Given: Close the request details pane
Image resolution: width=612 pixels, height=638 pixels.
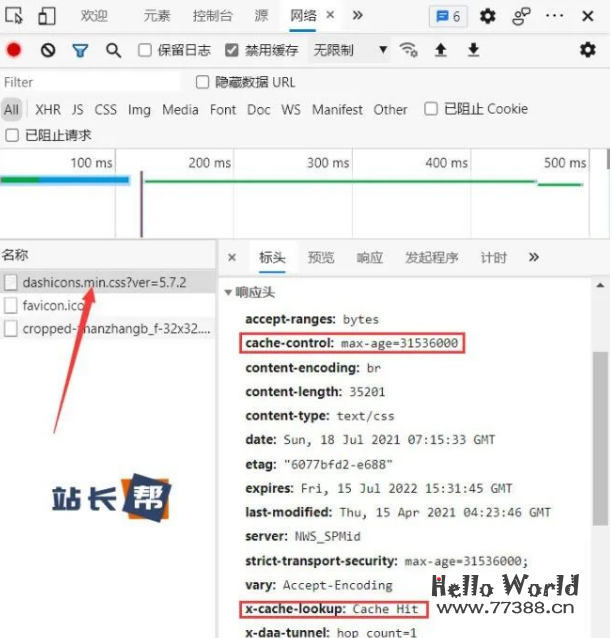Looking at the screenshot, I should [232, 257].
